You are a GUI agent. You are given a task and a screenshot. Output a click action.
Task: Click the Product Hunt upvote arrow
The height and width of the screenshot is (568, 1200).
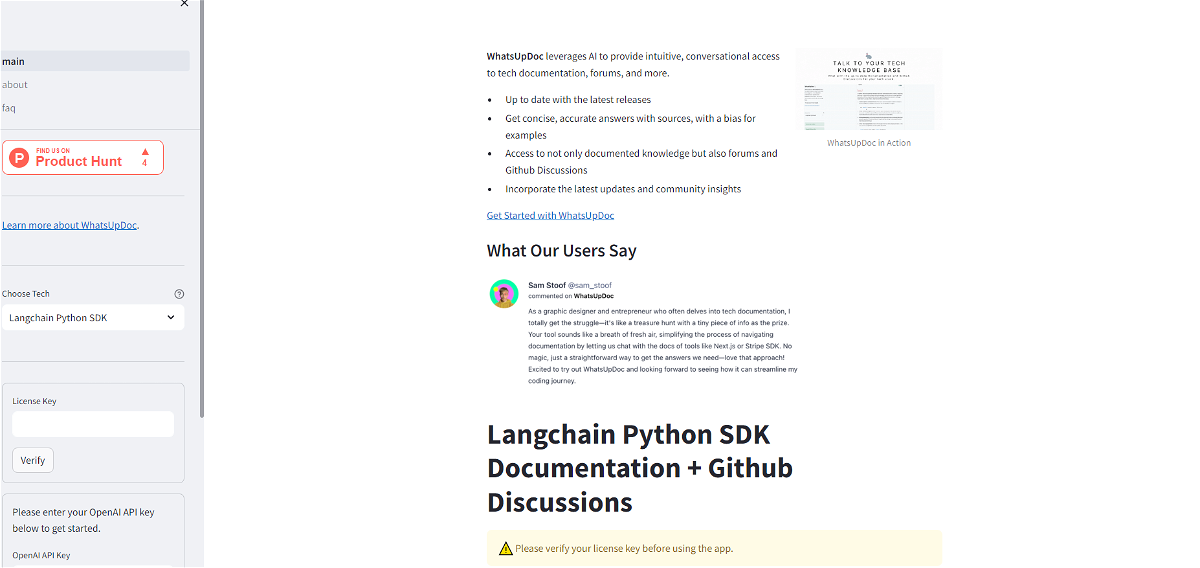click(x=145, y=153)
